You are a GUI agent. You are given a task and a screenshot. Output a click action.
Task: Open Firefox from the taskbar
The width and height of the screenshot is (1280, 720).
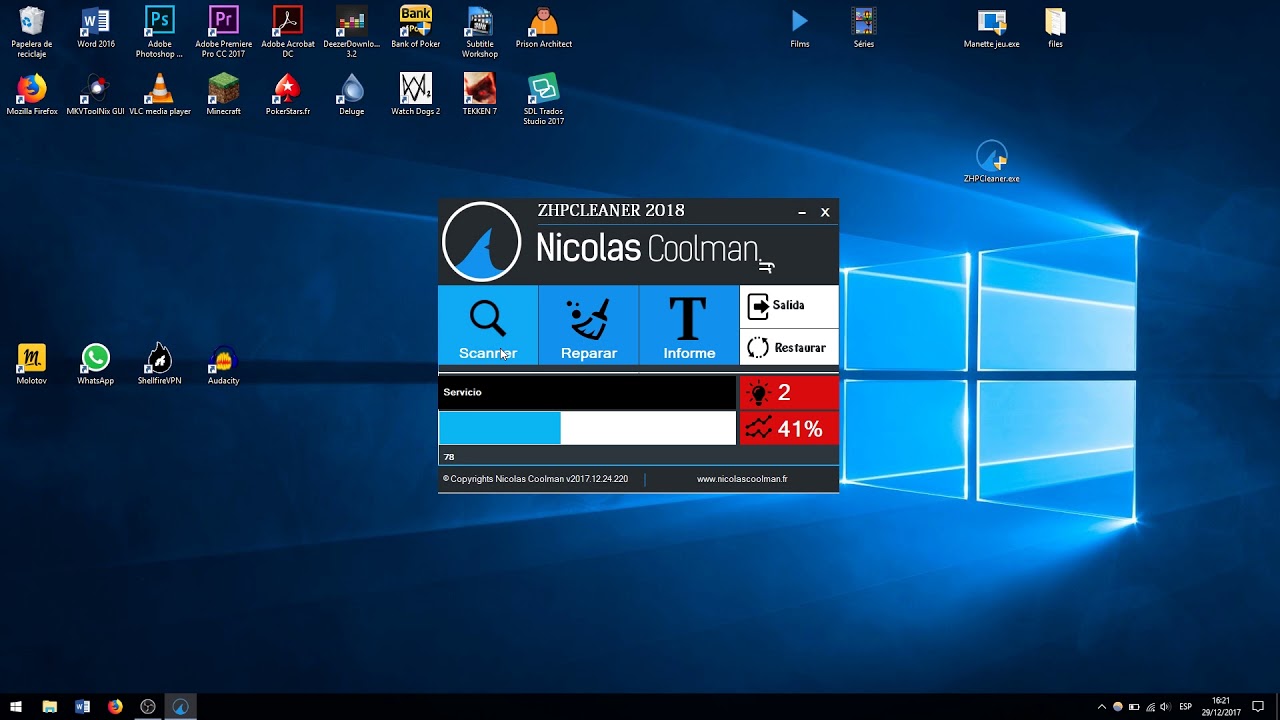pyautogui.click(x=115, y=707)
